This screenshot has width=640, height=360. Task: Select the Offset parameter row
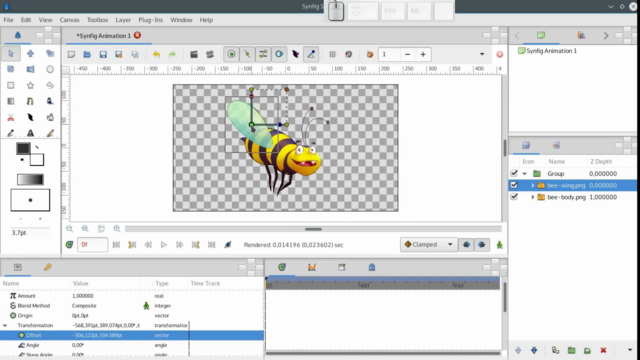132,335
